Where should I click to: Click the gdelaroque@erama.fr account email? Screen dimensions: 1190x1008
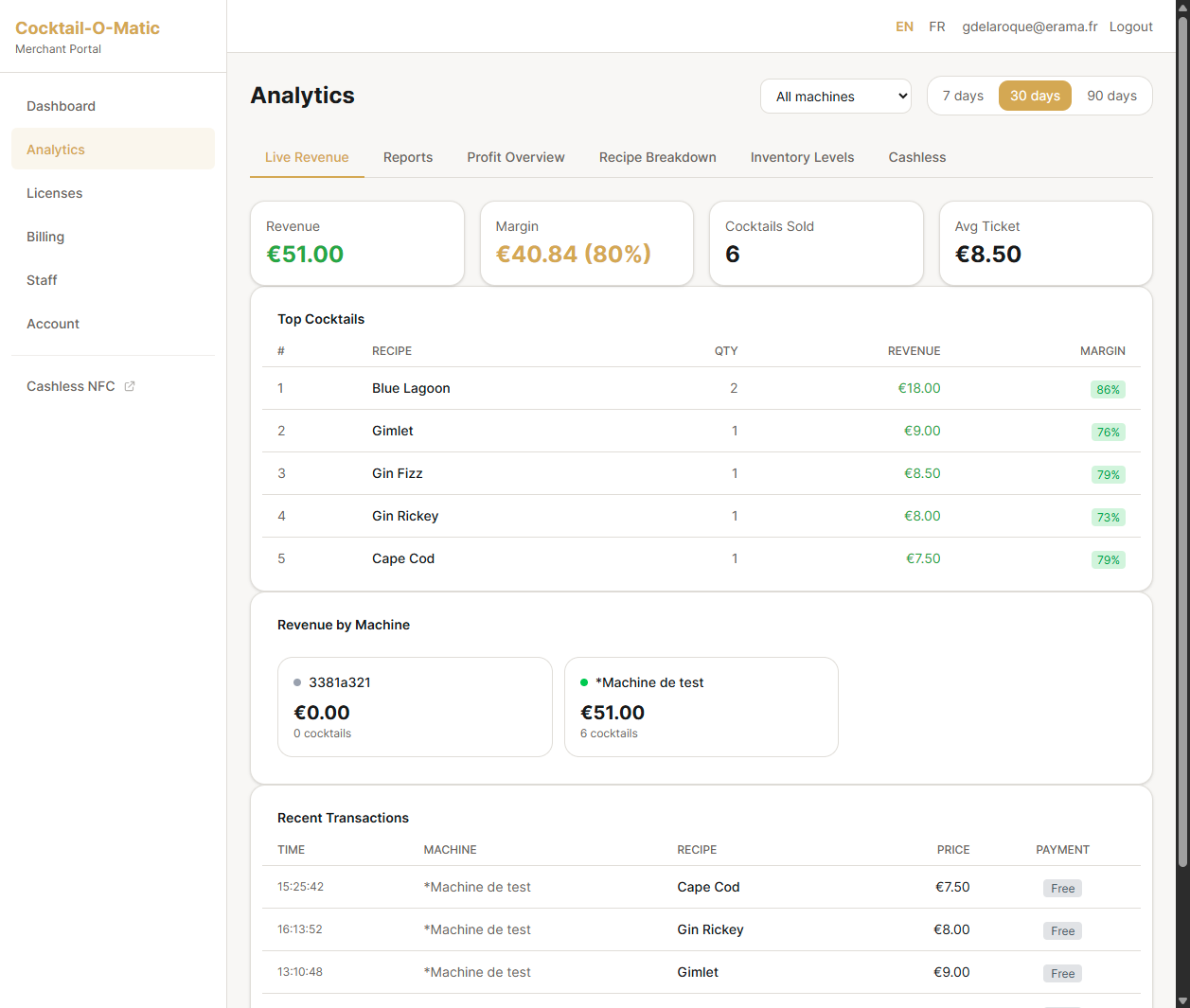coord(1030,27)
